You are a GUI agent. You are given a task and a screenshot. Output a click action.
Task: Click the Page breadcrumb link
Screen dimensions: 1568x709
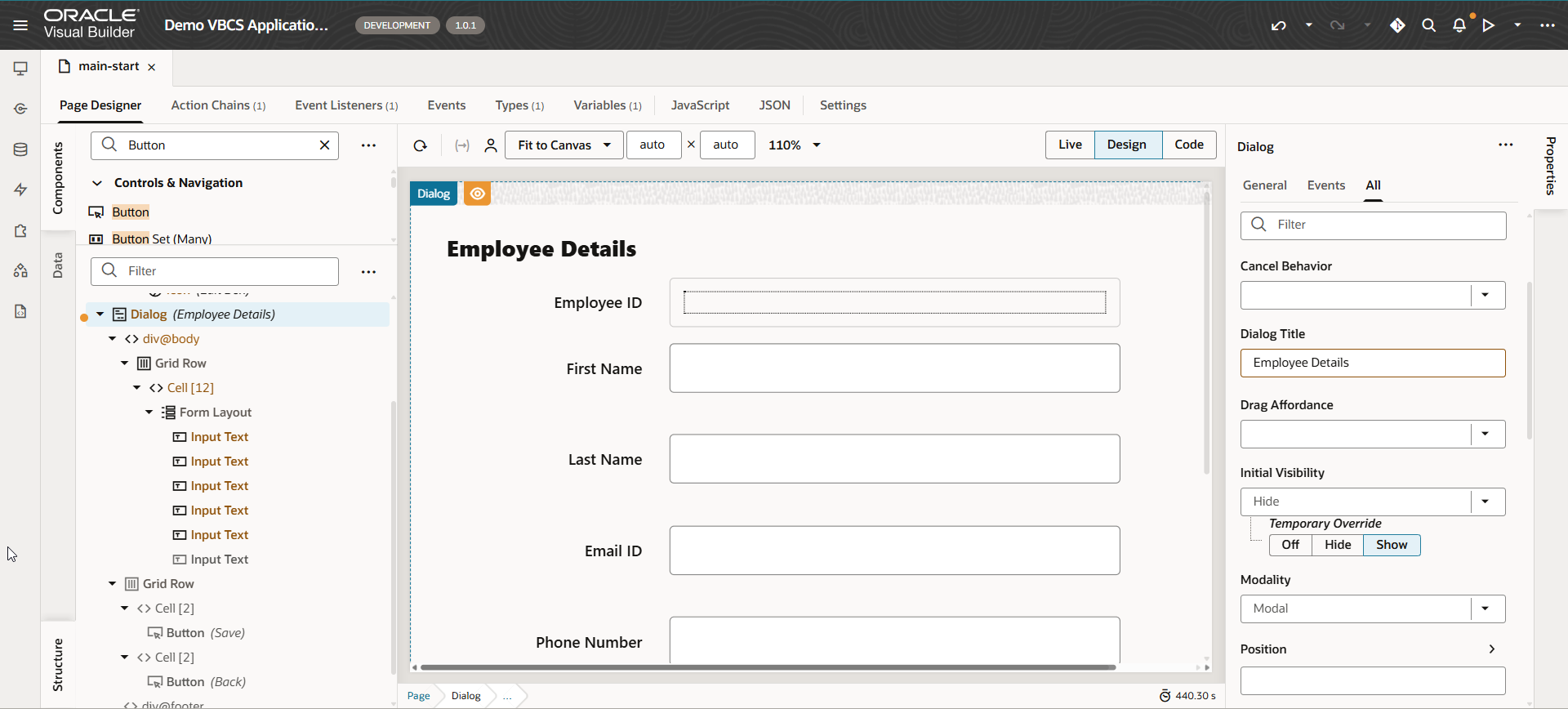tap(419, 696)
